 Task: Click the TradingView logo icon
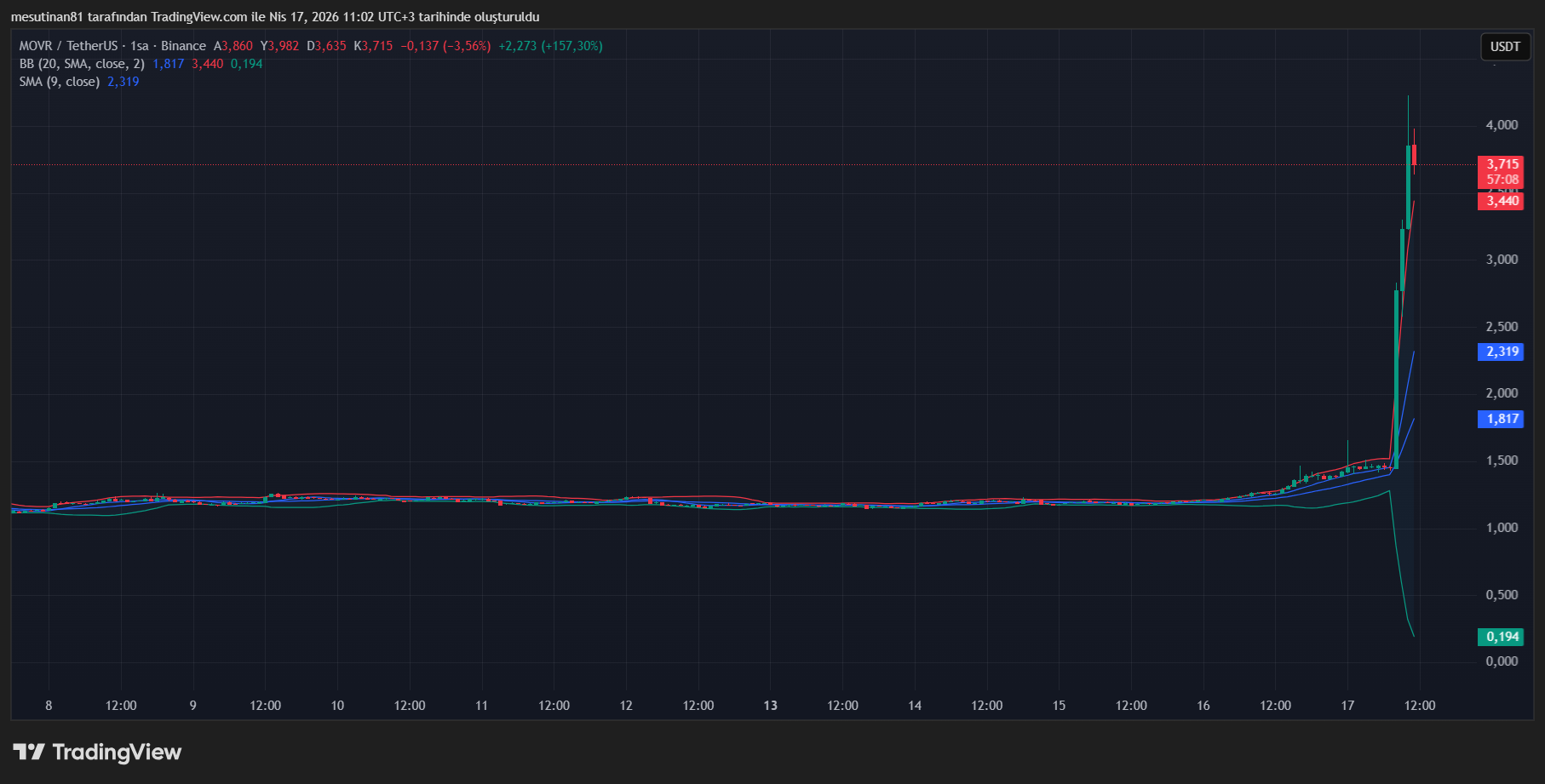(29, 752)
